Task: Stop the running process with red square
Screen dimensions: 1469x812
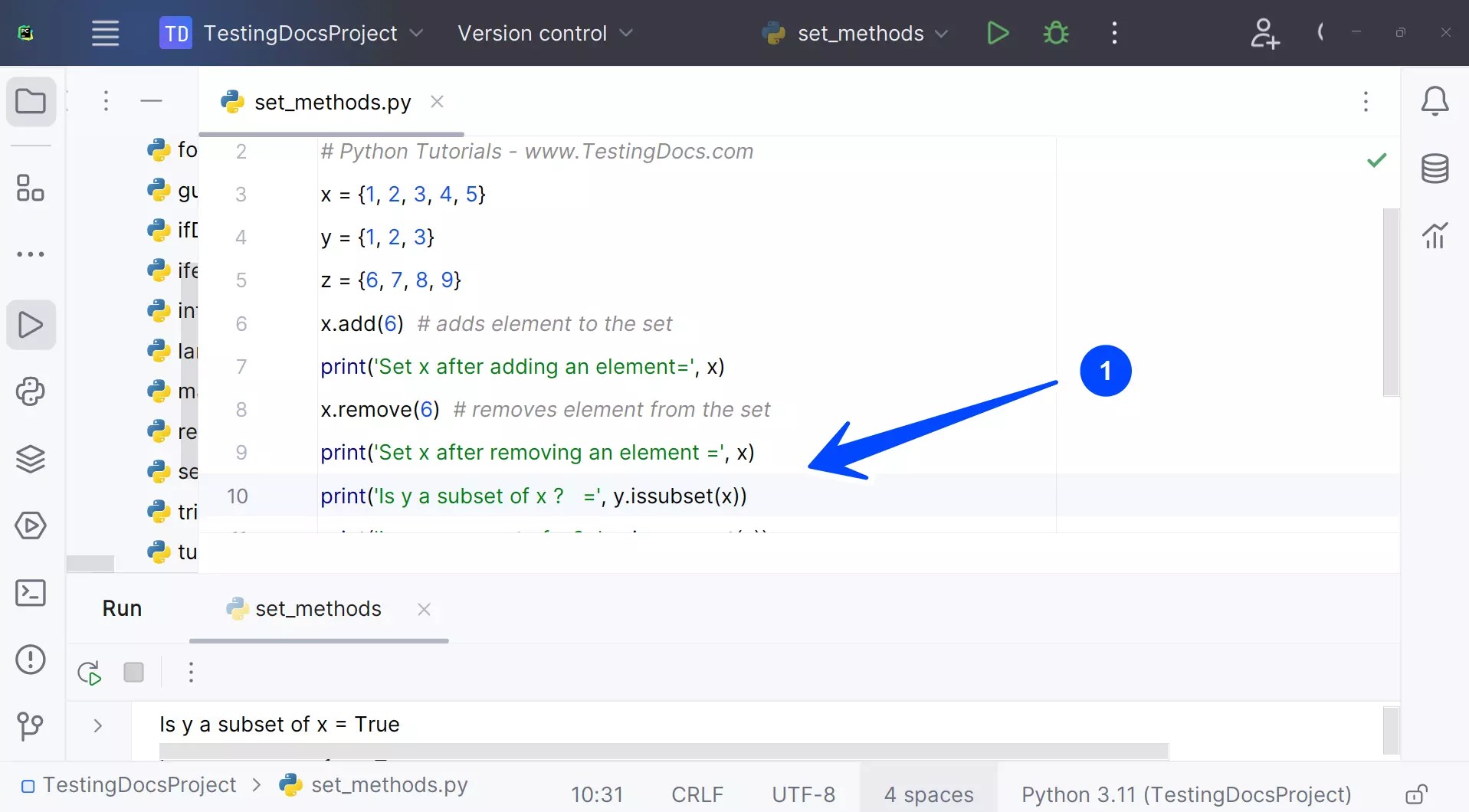Action: click(133, 672)
